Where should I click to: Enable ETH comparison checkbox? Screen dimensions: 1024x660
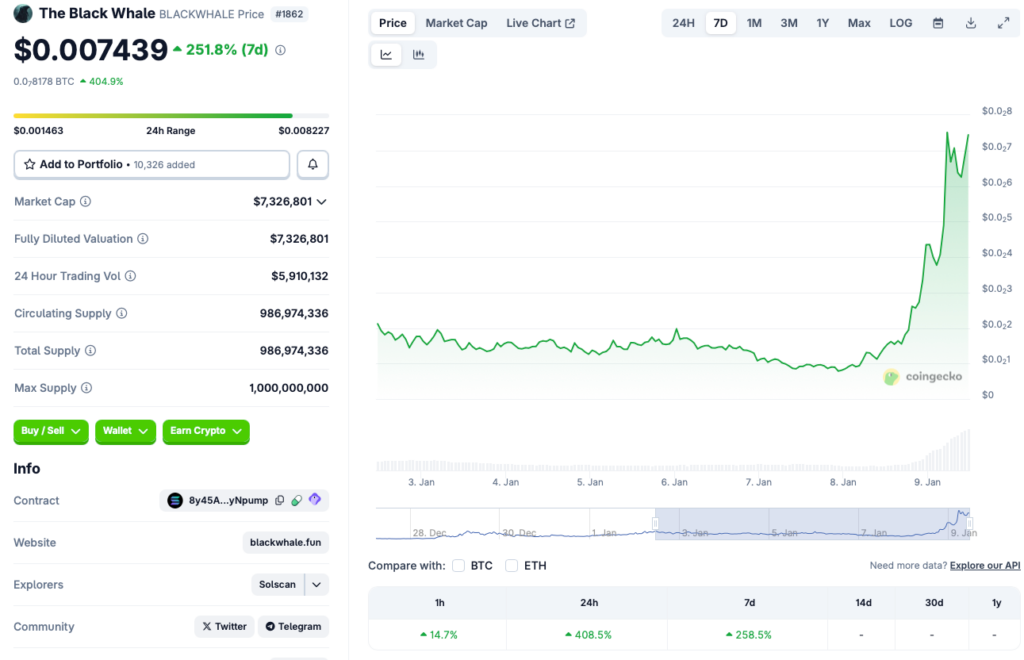coord(512,566)
